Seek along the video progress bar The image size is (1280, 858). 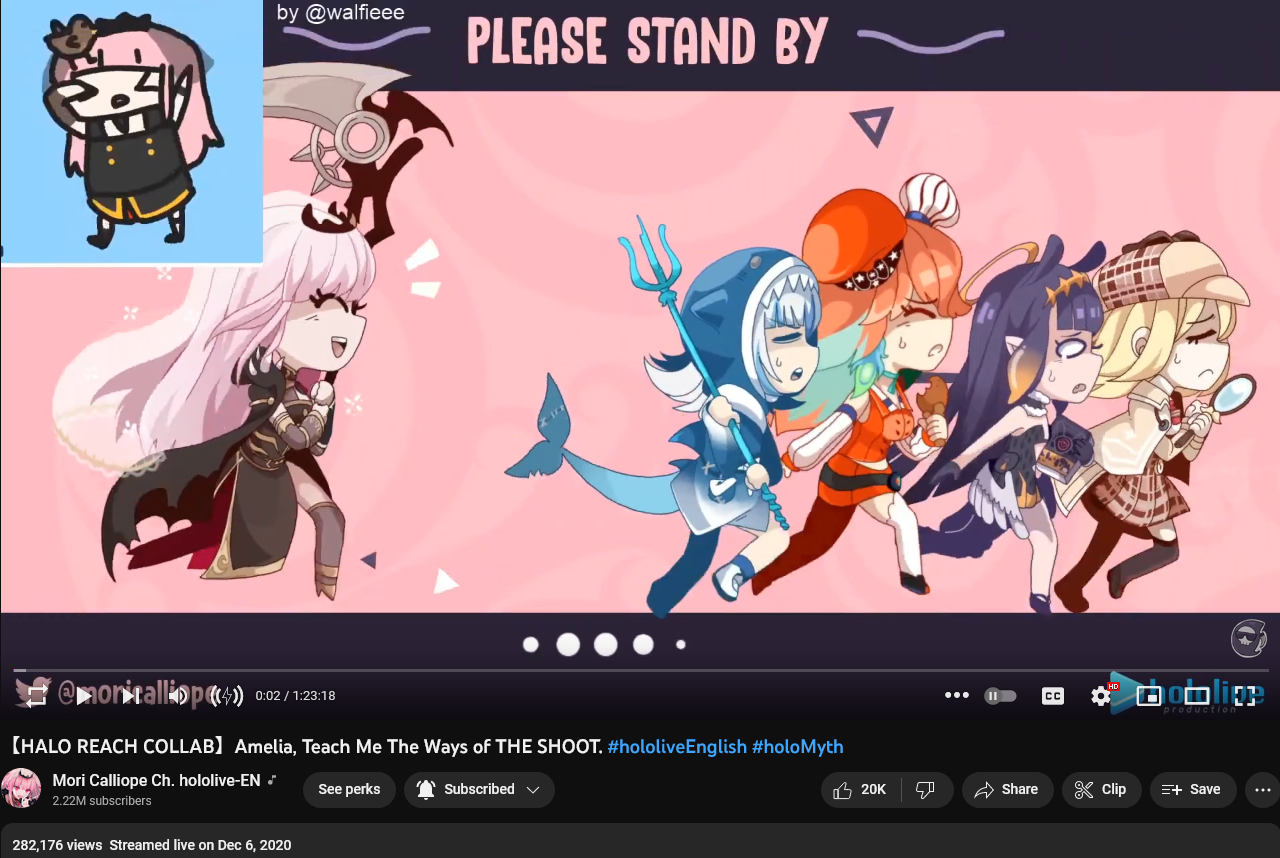(x=640, y=670)
